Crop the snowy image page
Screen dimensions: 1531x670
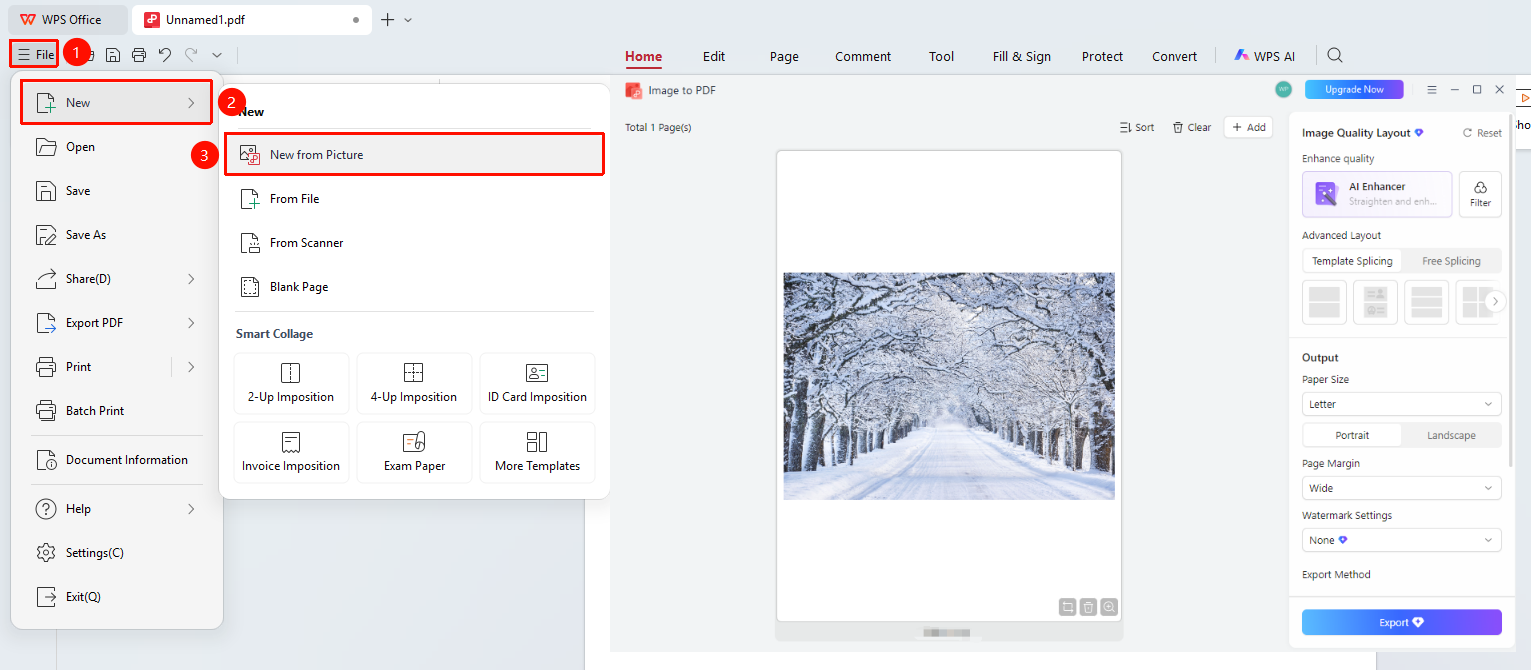1068,606
